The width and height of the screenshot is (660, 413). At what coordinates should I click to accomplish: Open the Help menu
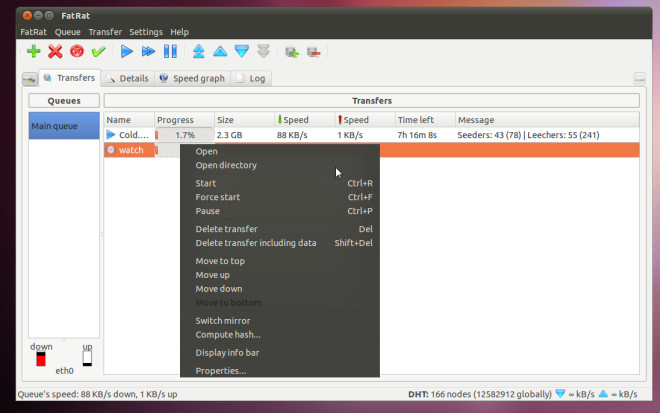point(179,32)
